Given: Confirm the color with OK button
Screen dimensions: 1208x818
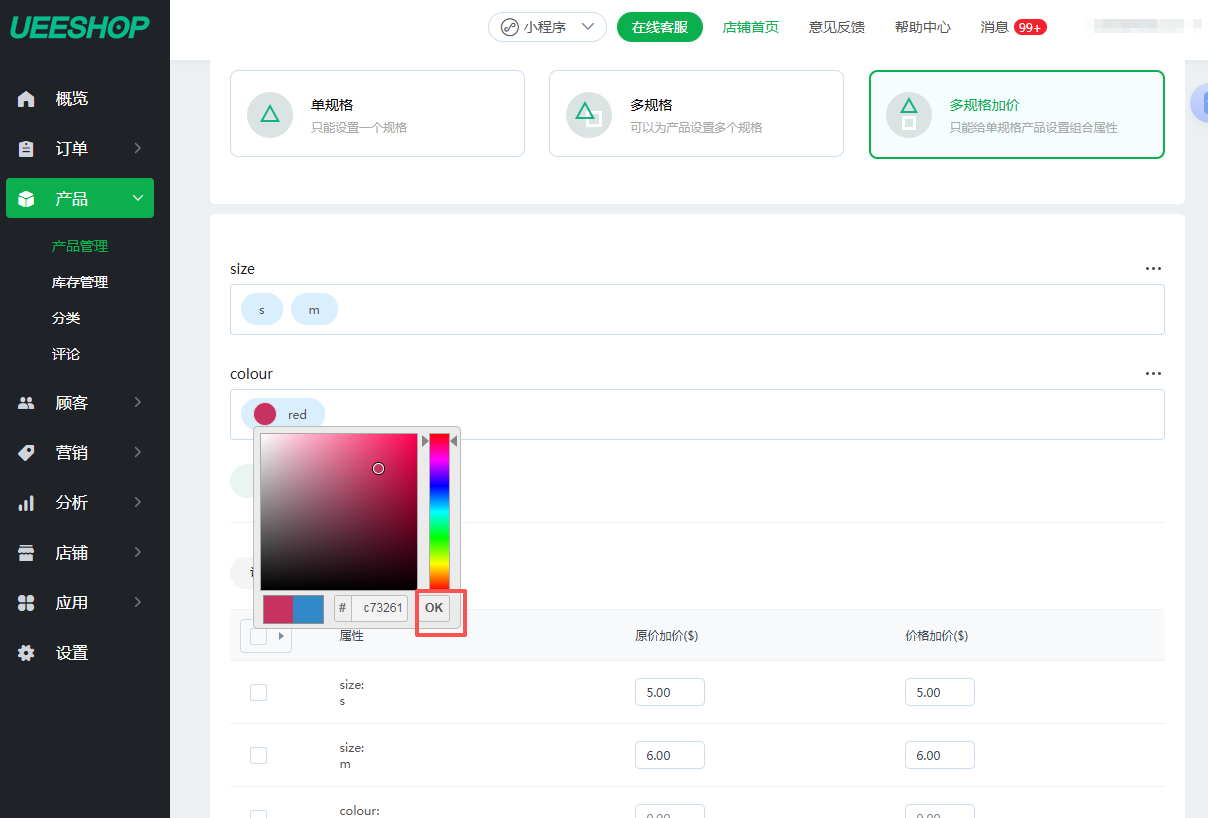Looking at the screenshot, I should (x=434, y=608).
